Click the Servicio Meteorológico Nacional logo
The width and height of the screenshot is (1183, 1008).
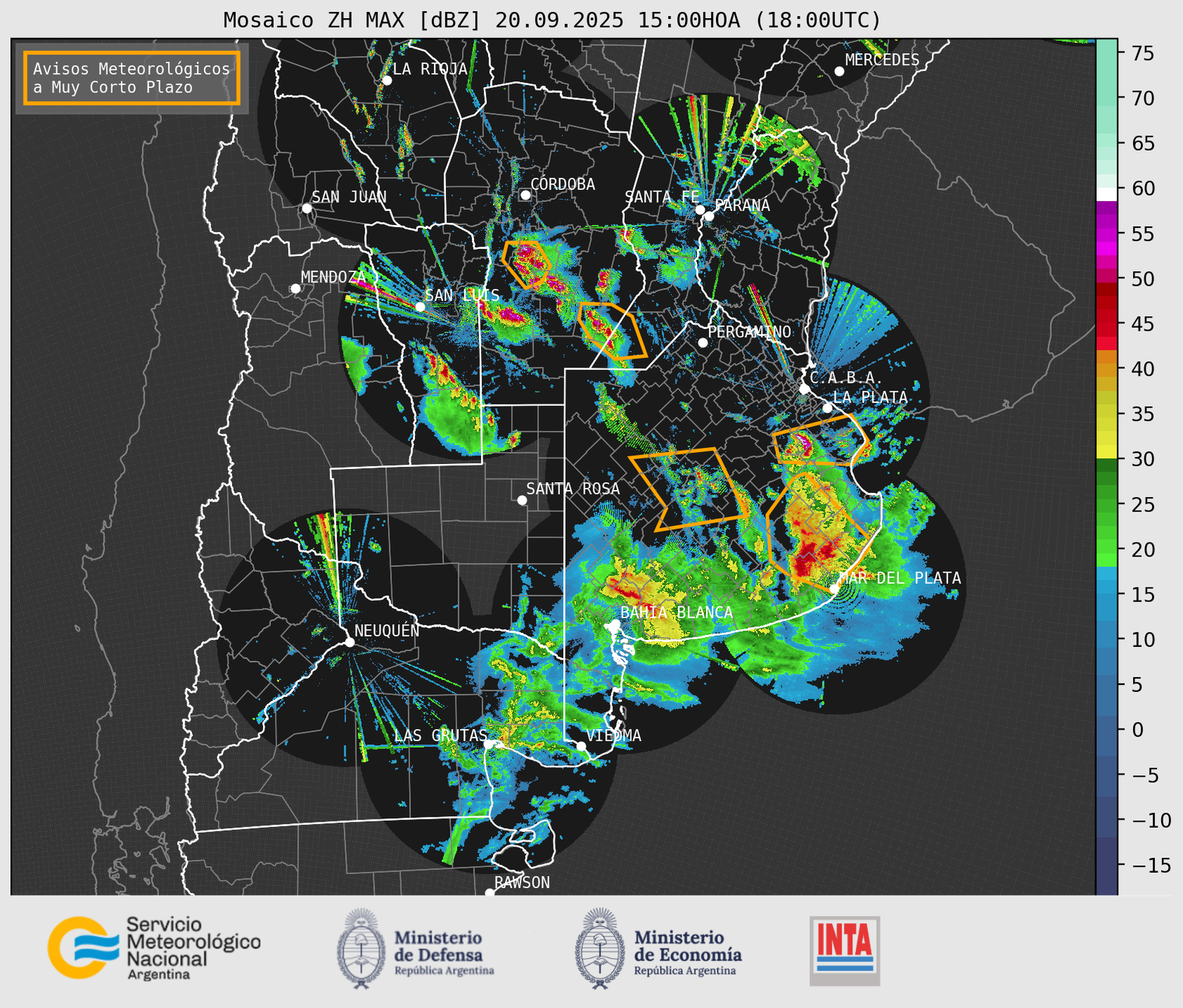[154, 948]
